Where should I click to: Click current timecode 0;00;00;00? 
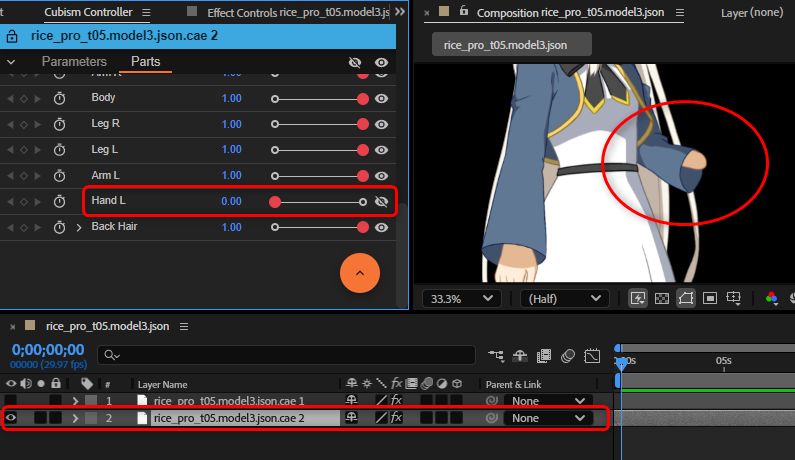(x=48, y=349)
